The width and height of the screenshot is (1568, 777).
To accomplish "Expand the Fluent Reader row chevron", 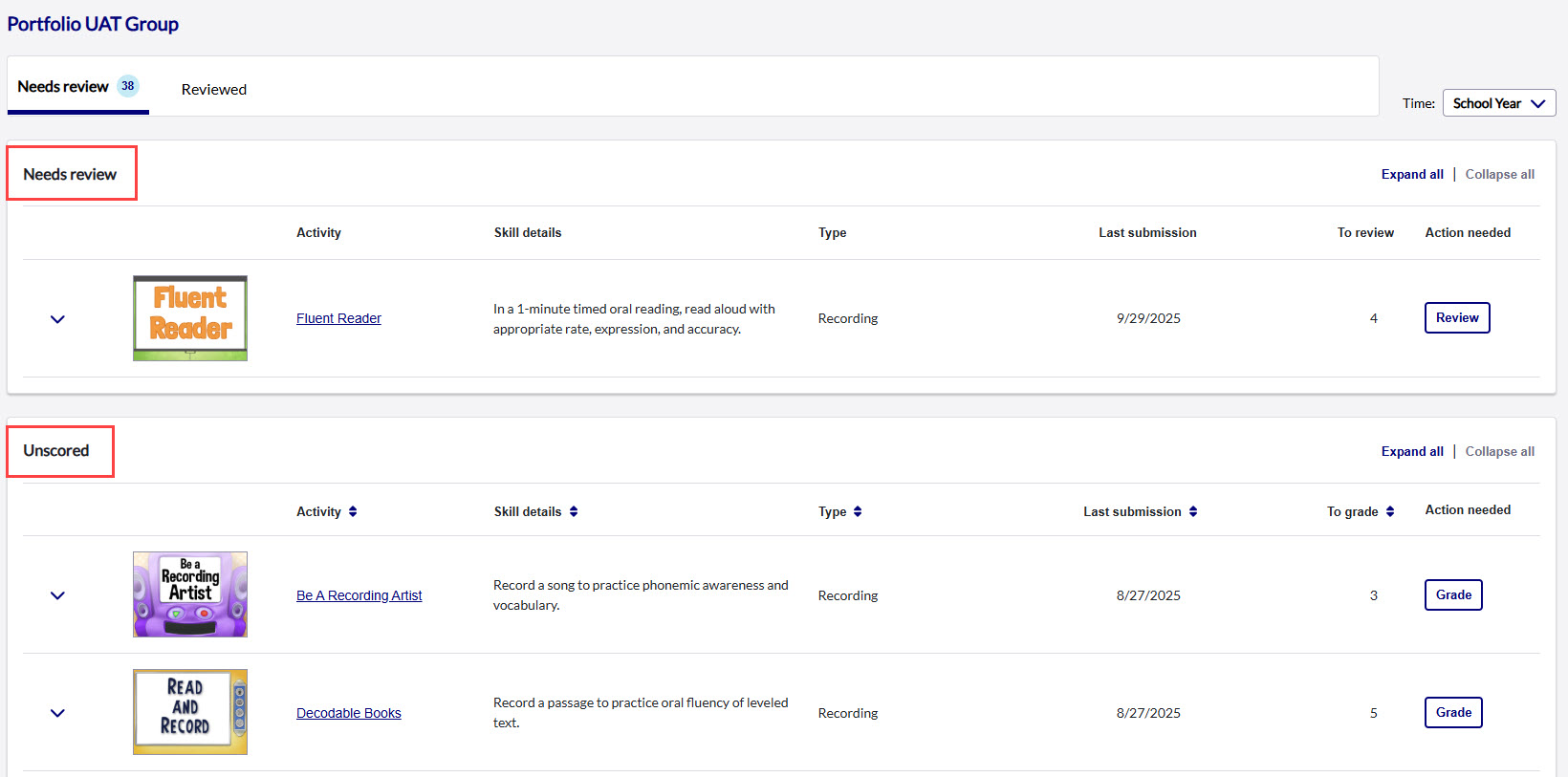I will pos(57,319).
